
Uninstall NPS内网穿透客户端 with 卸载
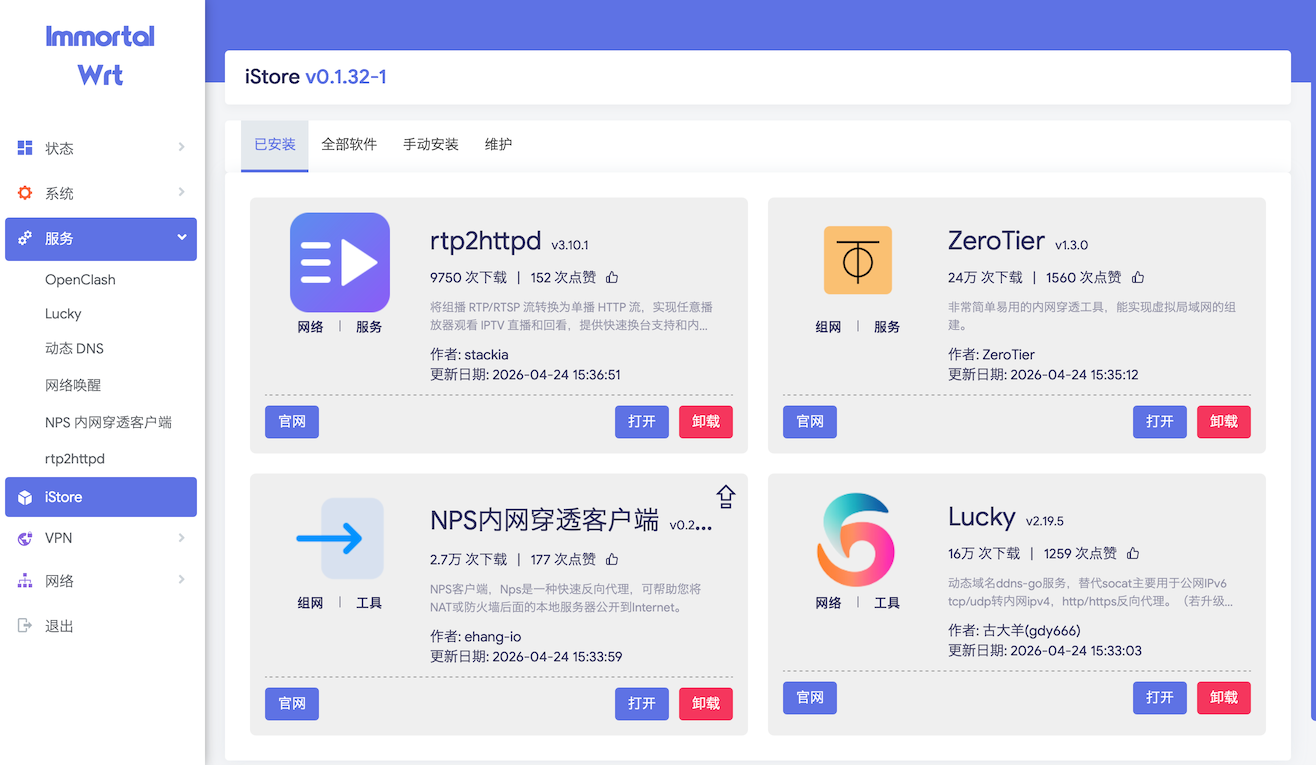pyautogui.click(x=706, y=704)
